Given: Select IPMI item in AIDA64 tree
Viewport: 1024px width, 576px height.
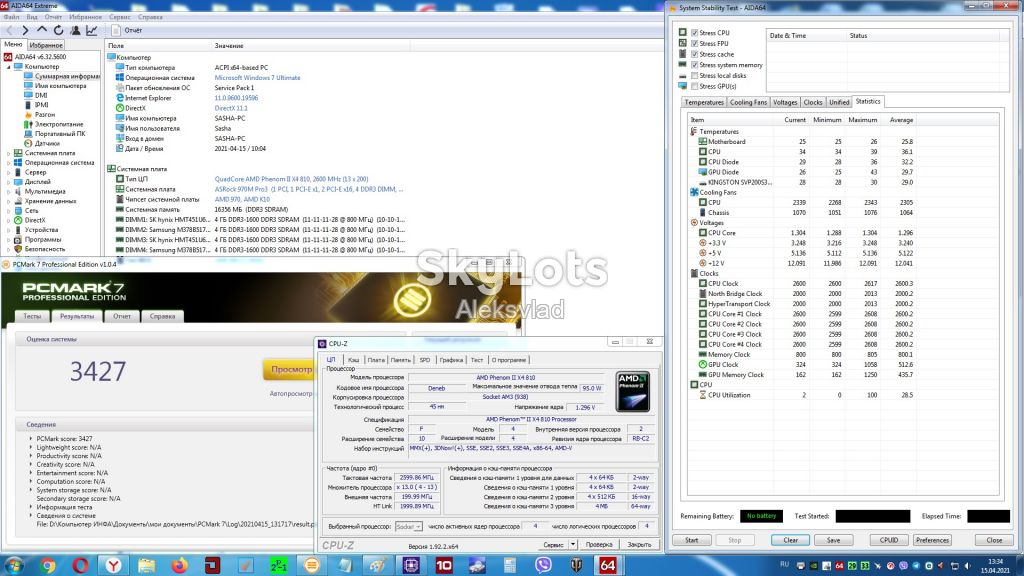Looking at the screenshot, I should pos(42,104).
